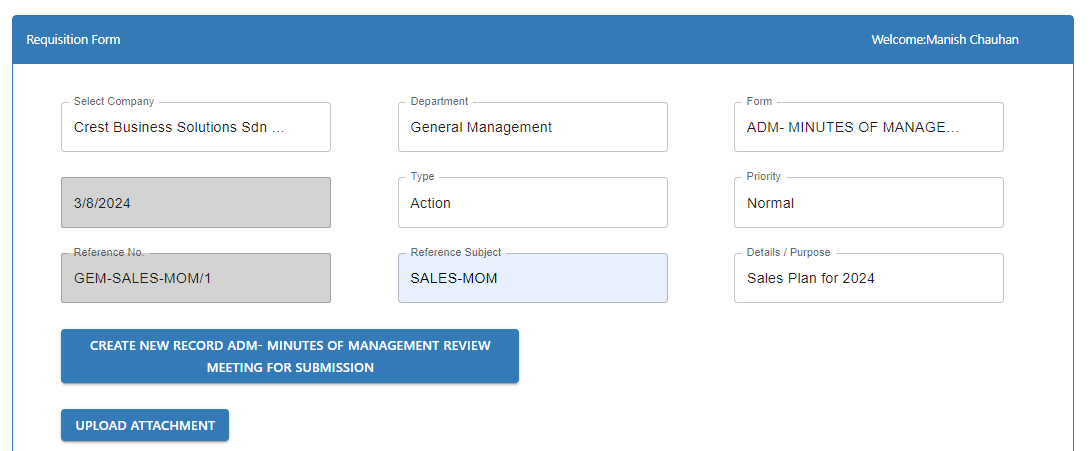Open the Select Company dropdown
Screen dimensions: 1092x451
coord(195,128)
